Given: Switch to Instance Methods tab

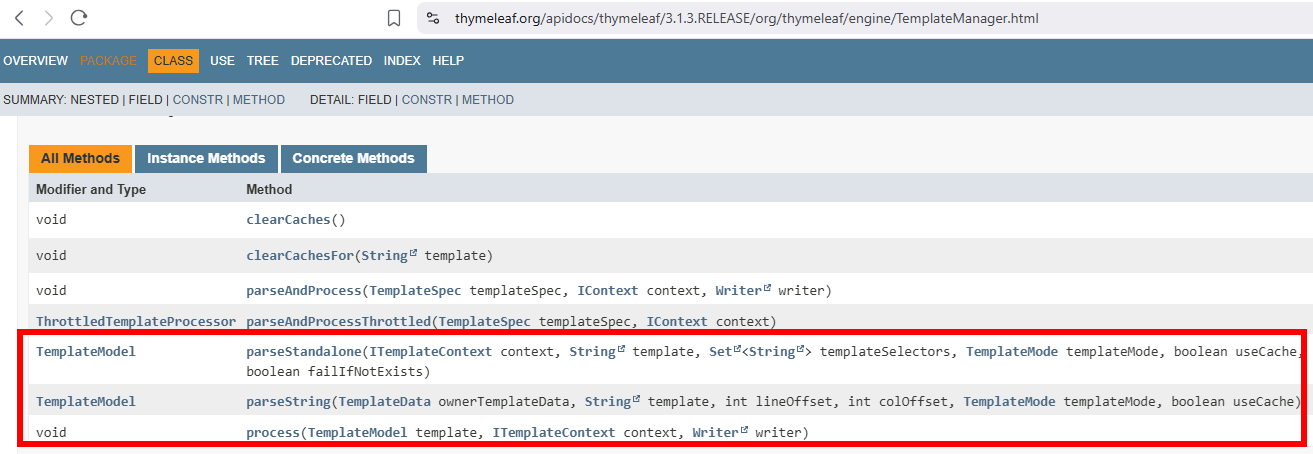Looking at the screenshot, I should pyautogui.click(x=206, y=158).
